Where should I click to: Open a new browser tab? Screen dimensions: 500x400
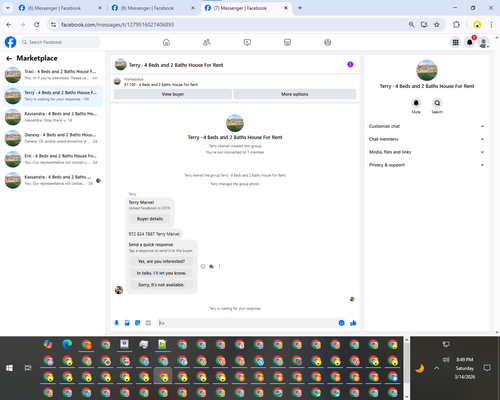[x=300, y=8]
